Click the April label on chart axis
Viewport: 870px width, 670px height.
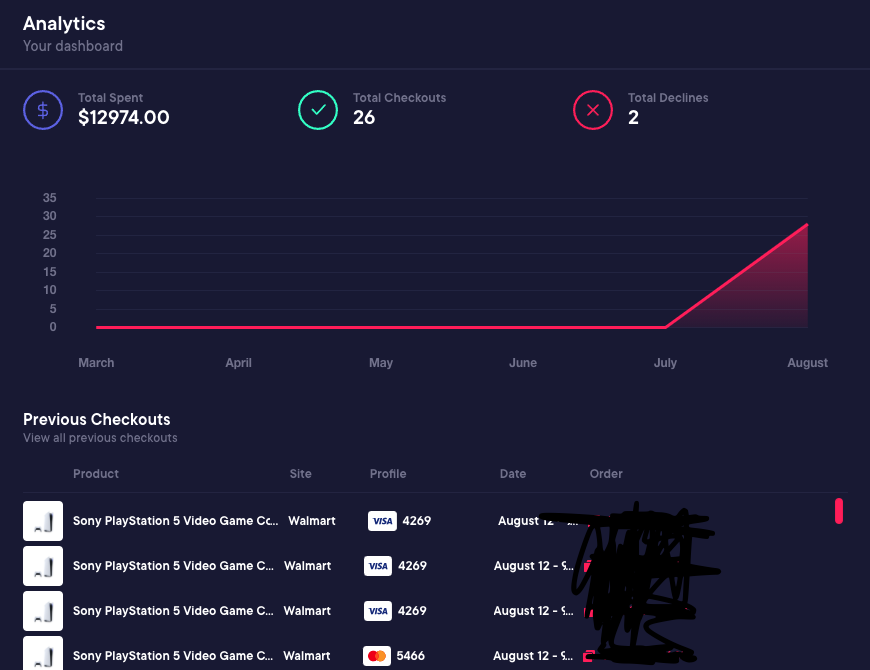coord(238,363)
